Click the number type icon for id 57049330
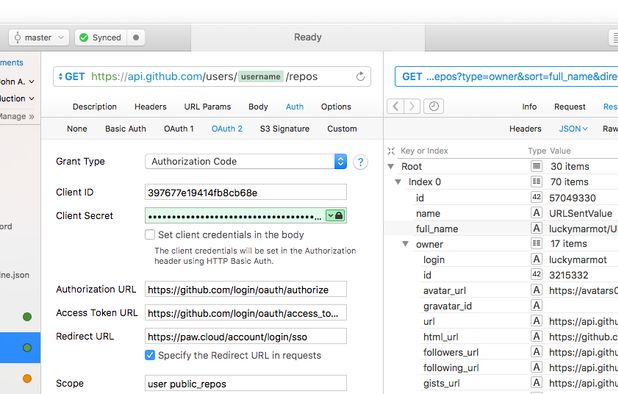 (536, 197)
